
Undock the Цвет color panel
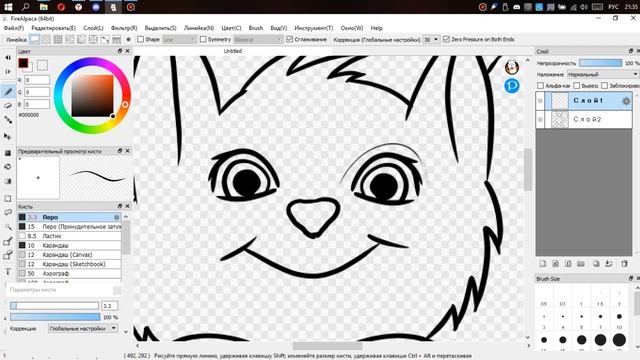click(120, 51)
